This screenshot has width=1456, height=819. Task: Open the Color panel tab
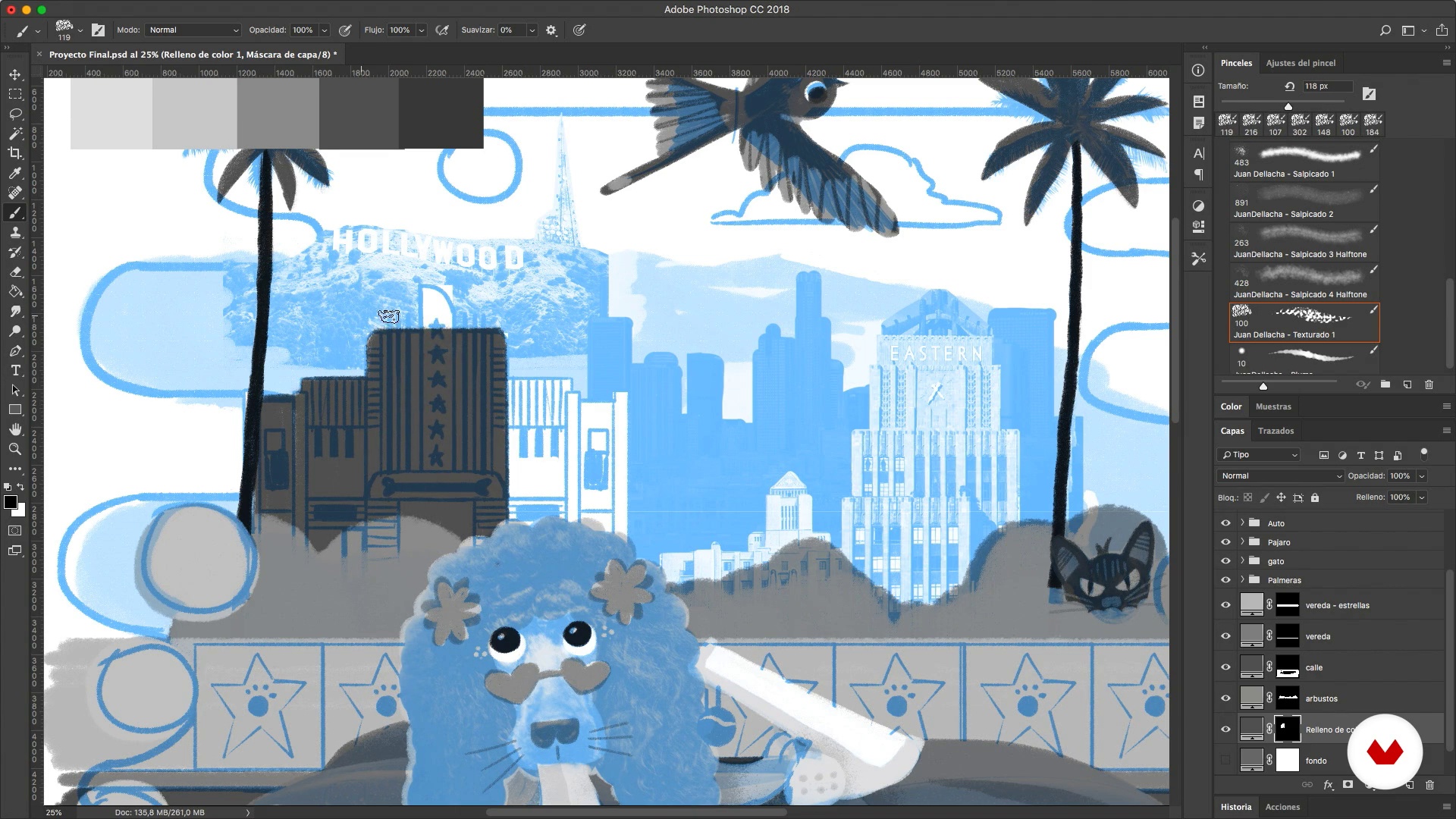coord(1231,406)
